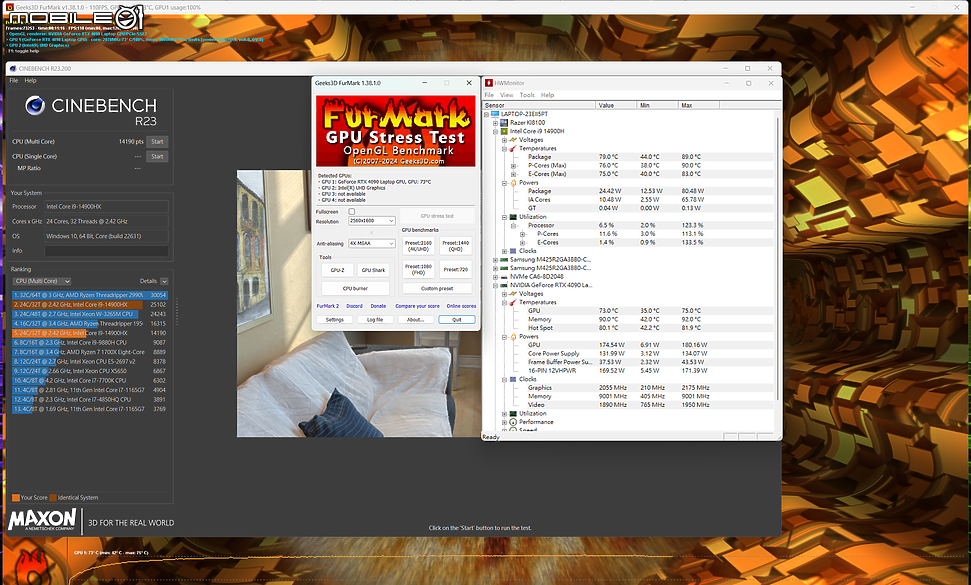Follow the FurMark 2 link
This screenshot has height=585, width=971.
pyautogui.click(x=328, y=306)
